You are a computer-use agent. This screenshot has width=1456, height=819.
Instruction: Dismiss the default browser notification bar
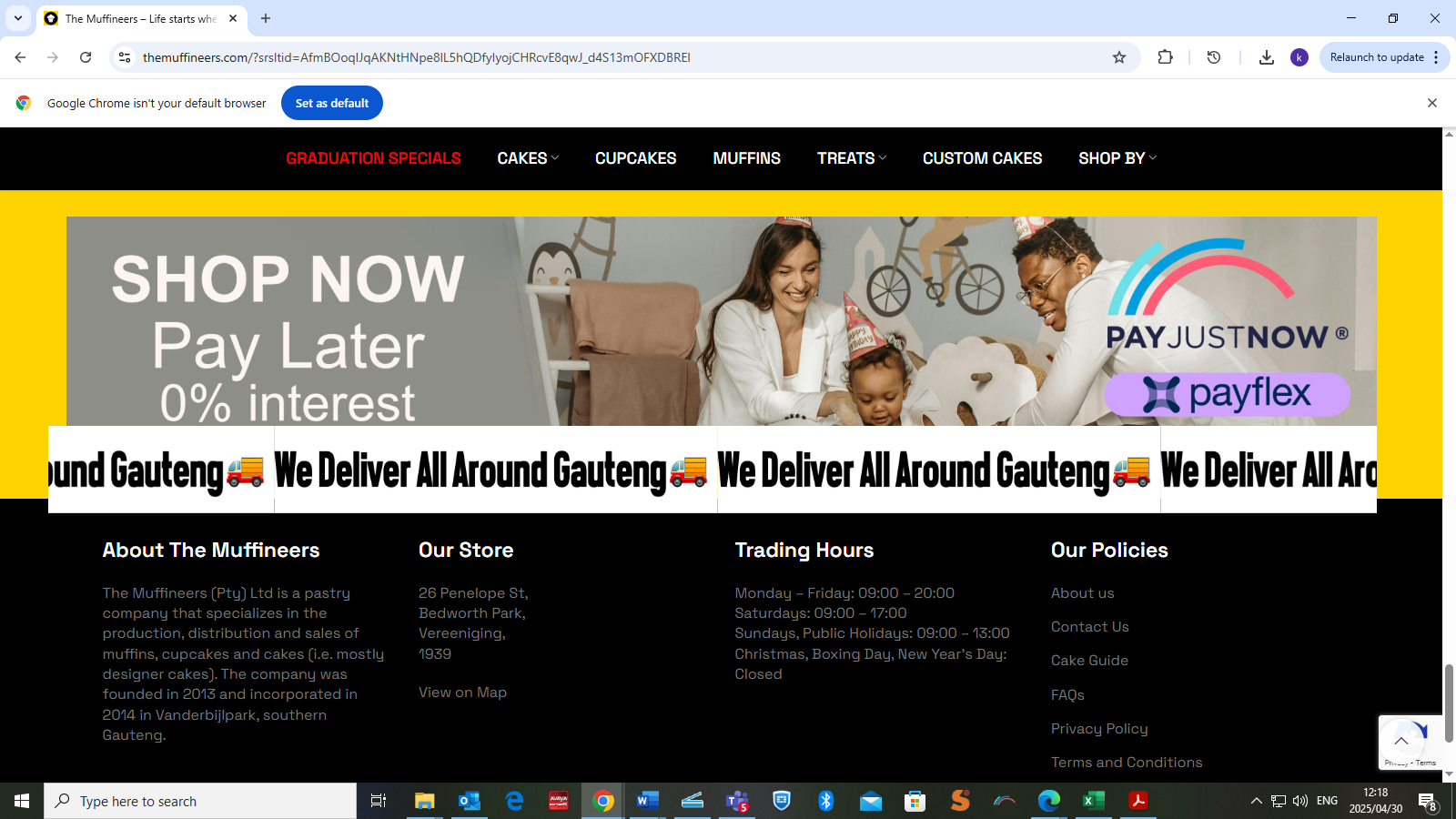(1431, 103)
